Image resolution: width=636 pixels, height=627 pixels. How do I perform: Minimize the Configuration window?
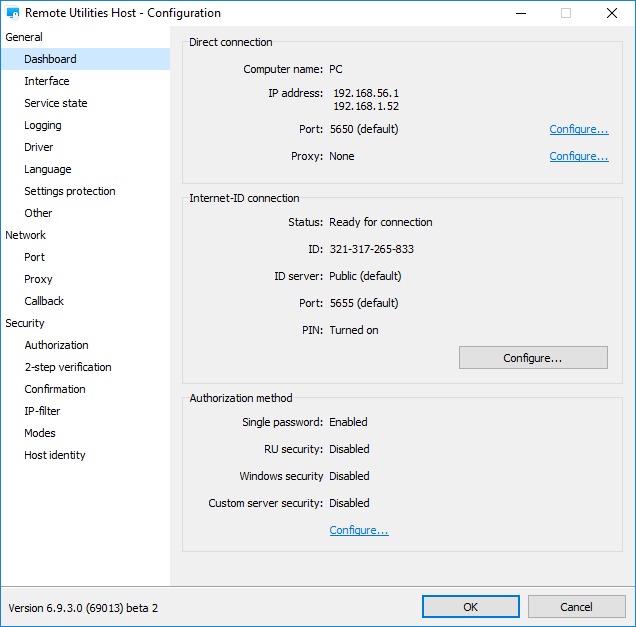pyautogui.click(x=521, y=13)
